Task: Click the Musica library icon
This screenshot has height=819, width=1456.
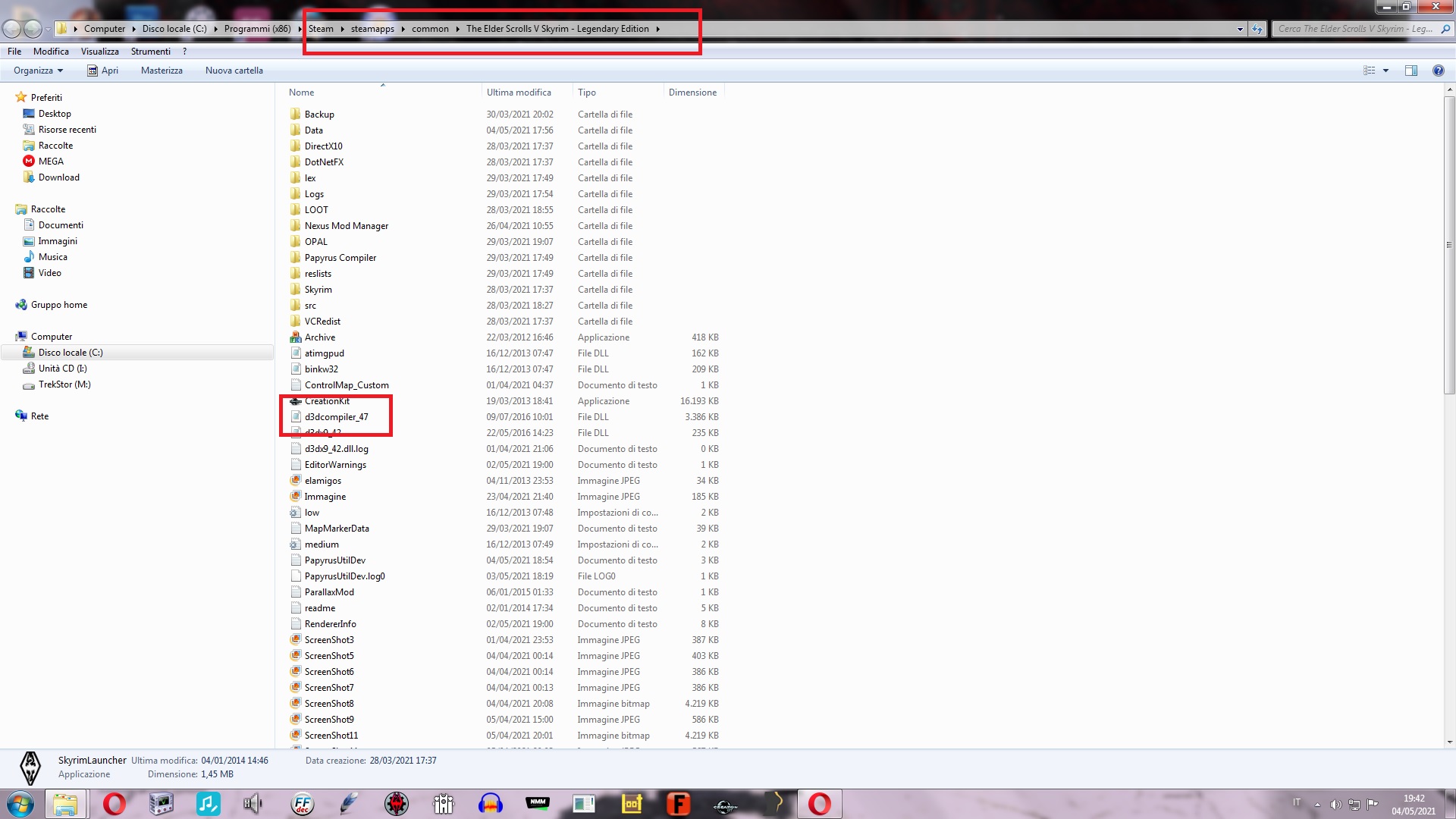Action: click(x=29, y=256)
